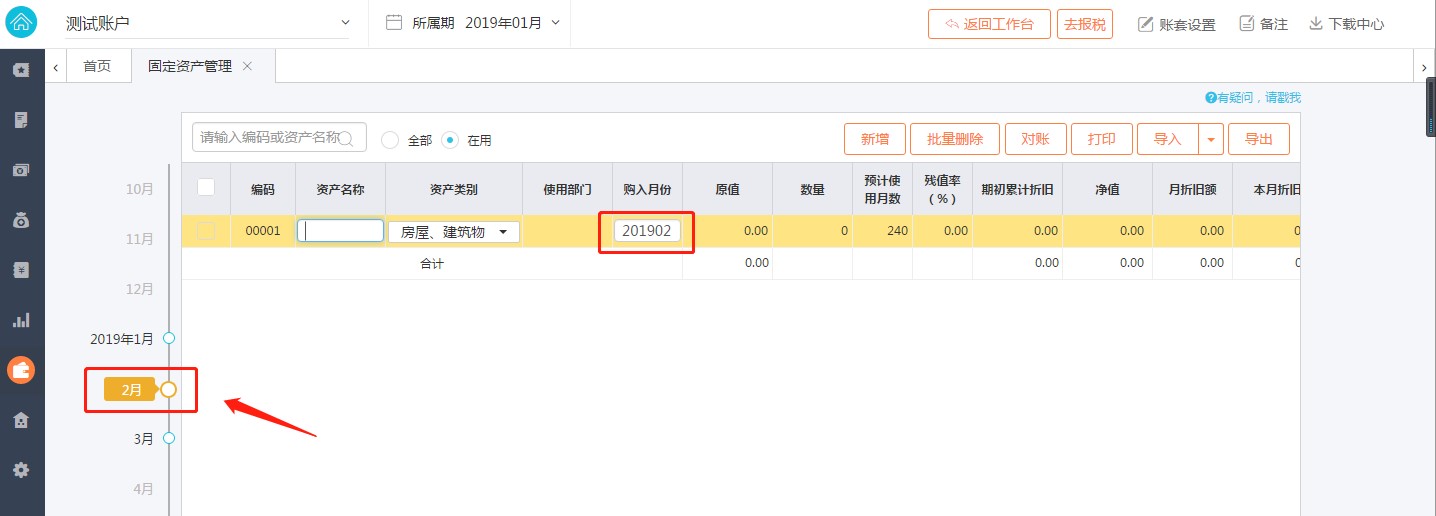This screenshot has height=516, width=1436.
Task: Open the building sidebar icon
Action: pos(21,420)
